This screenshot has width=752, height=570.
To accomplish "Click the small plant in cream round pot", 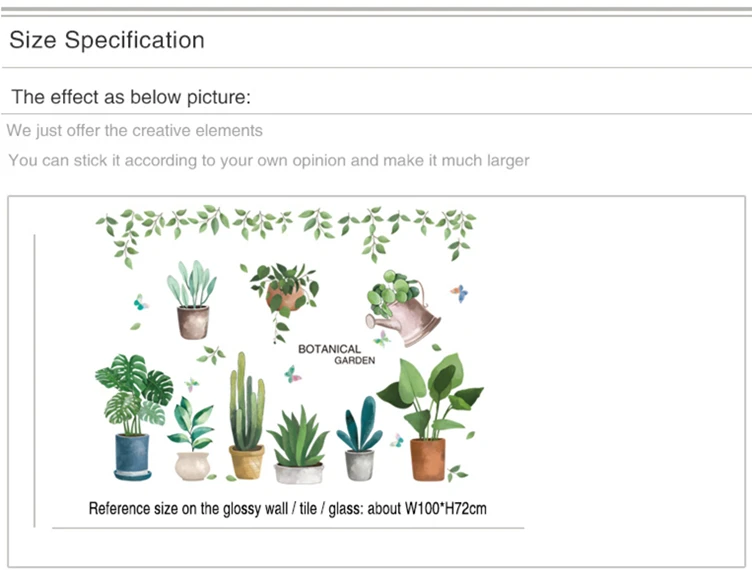I will point(192,438).
